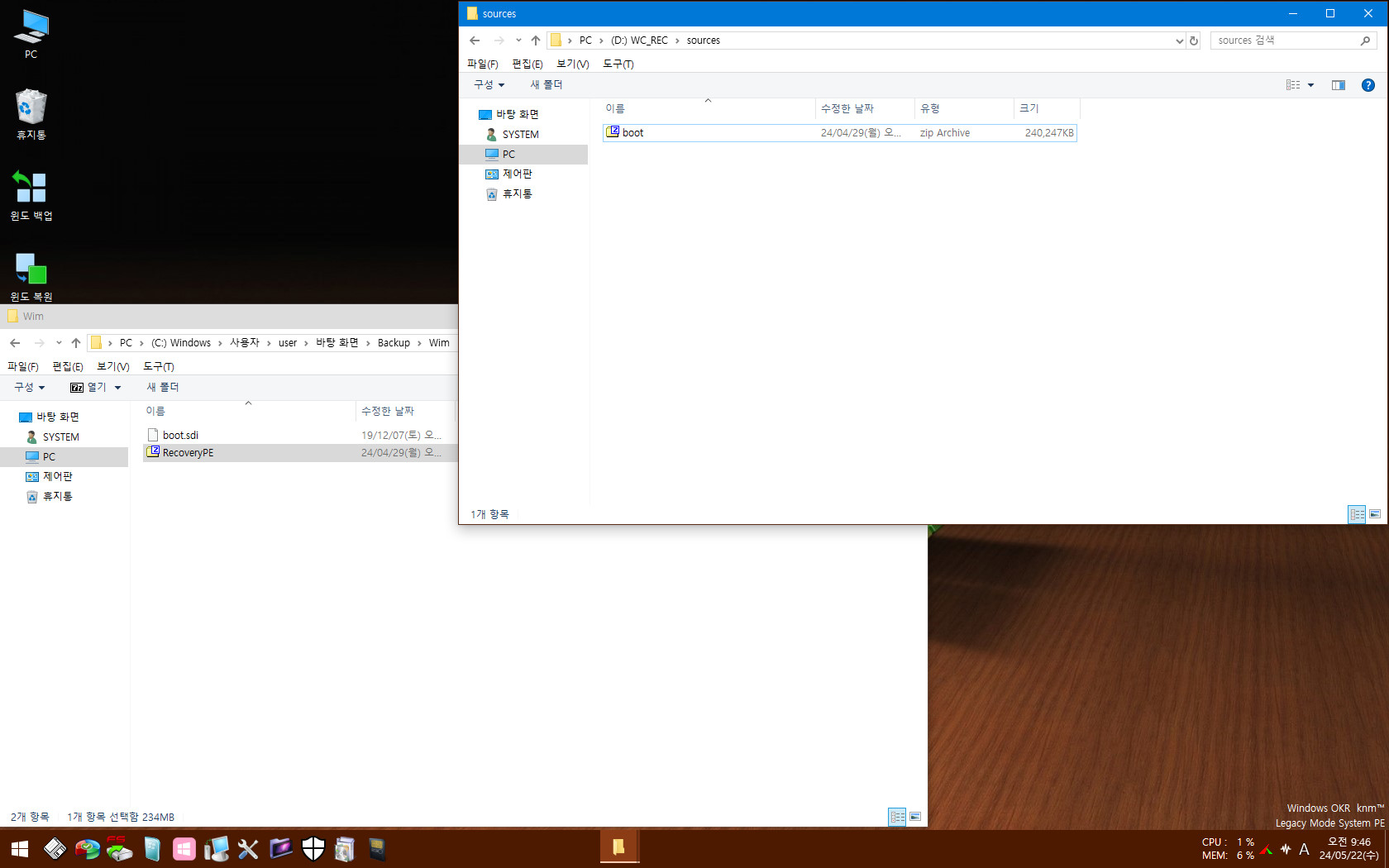Expand address bar history in sources window
Image resolution: width=1389 pixels, height=868 pixels.
coord(1180,41)
